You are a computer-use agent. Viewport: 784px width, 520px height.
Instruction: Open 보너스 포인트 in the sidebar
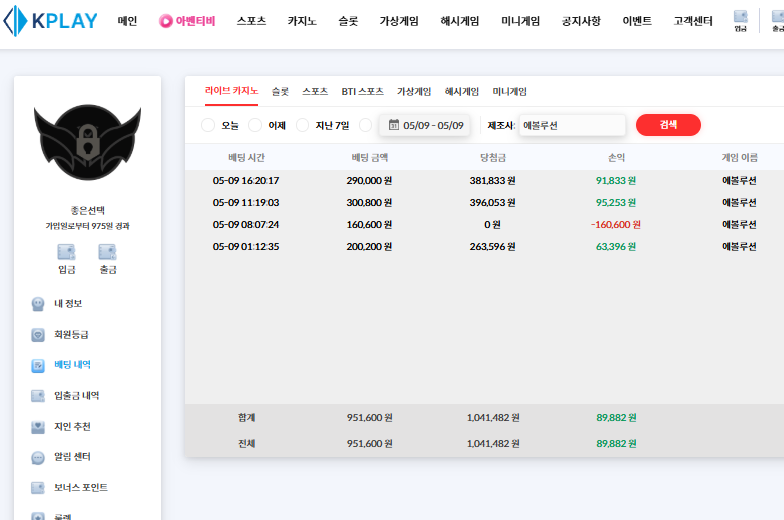[80, 488]
